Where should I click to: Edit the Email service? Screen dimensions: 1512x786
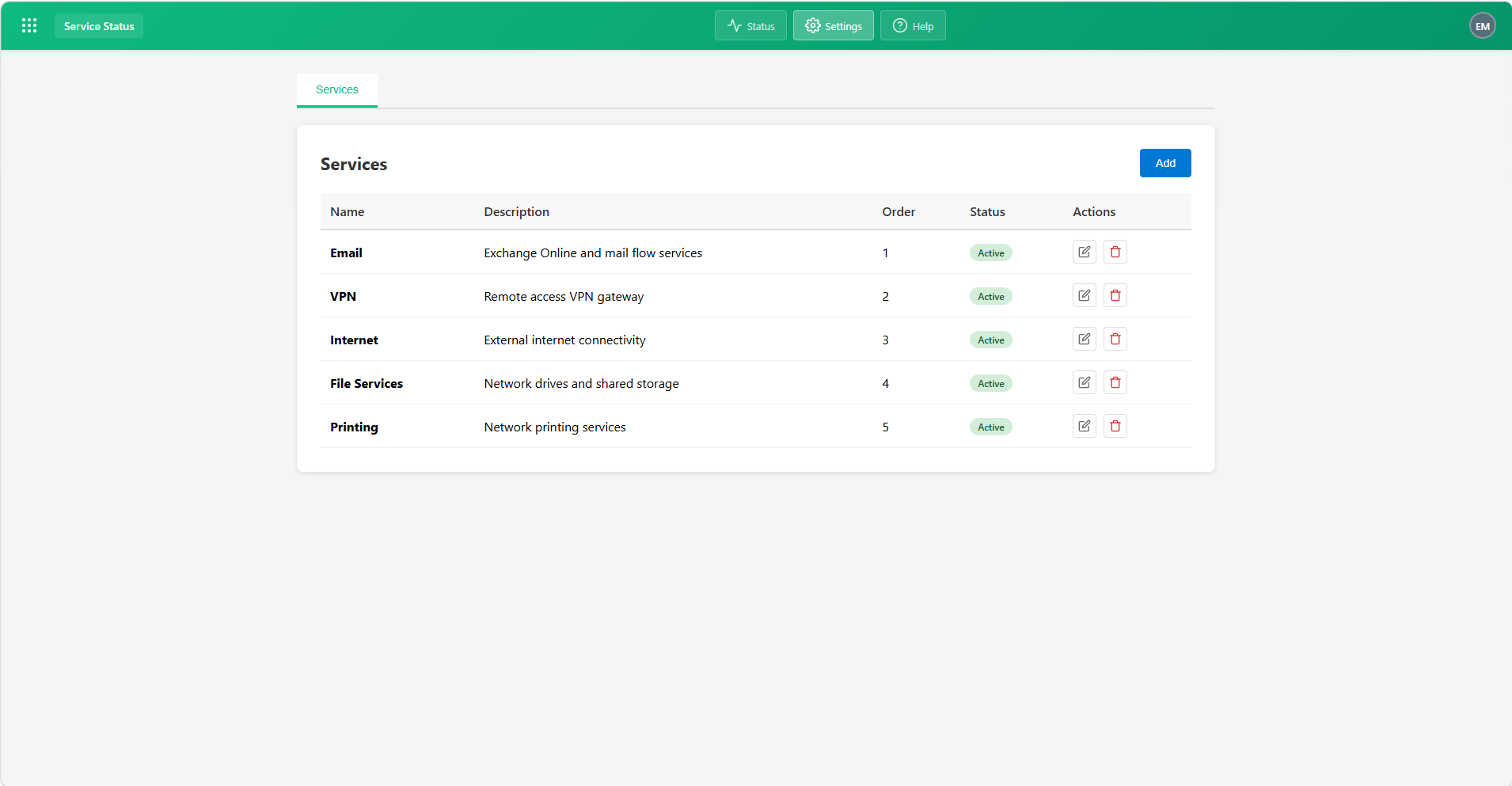tap(1085, 252)
